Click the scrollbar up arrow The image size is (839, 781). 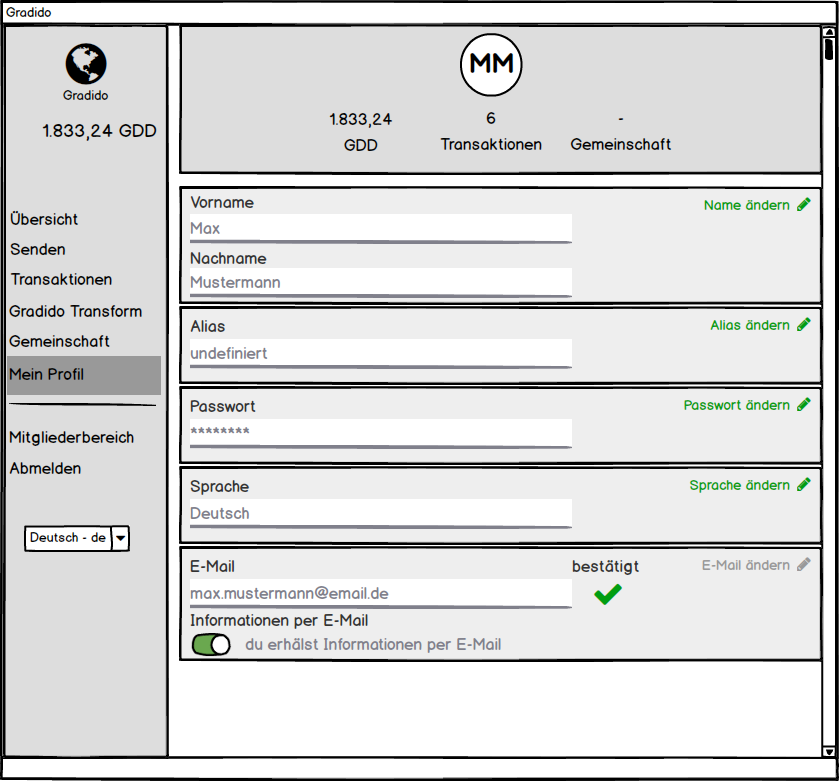point(828,33)
